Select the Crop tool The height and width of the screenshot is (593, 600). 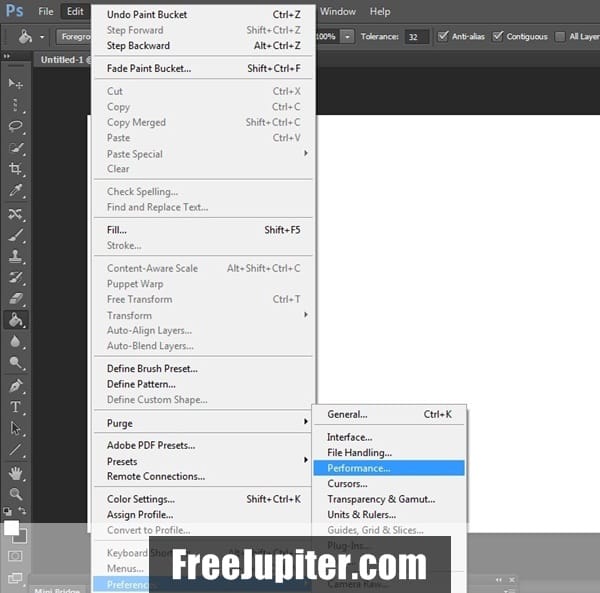click(15, 169)
